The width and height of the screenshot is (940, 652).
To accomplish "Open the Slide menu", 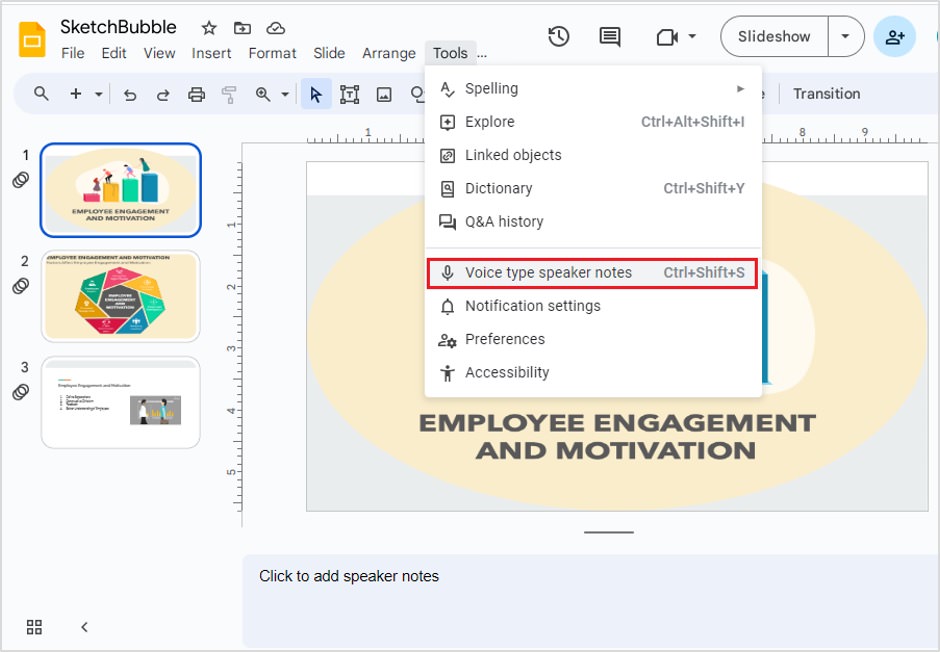I will tap(329, 53).
